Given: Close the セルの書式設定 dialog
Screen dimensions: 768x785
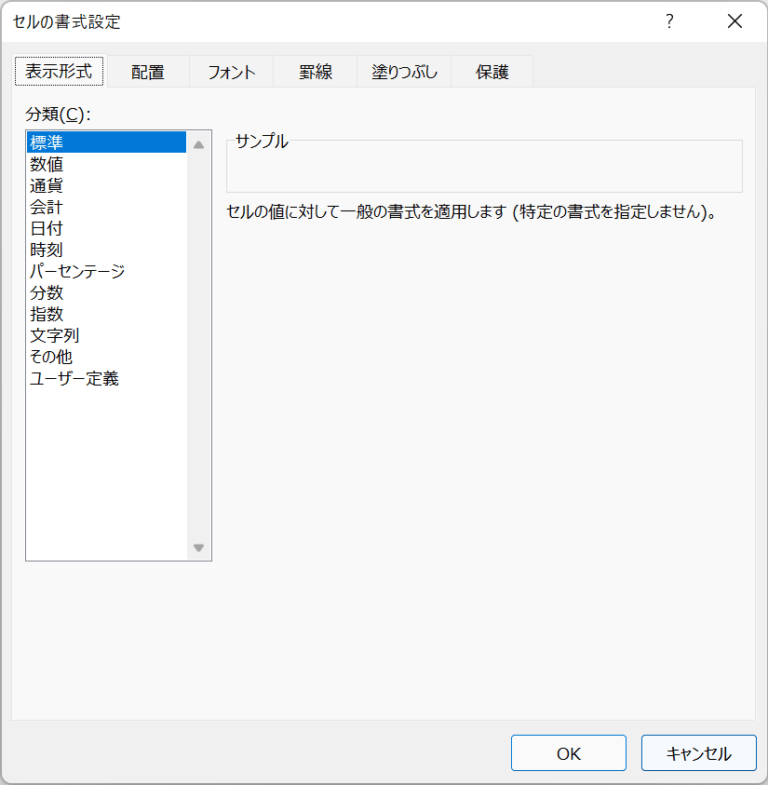Looking at the screenshot, I should pos(735,22).
